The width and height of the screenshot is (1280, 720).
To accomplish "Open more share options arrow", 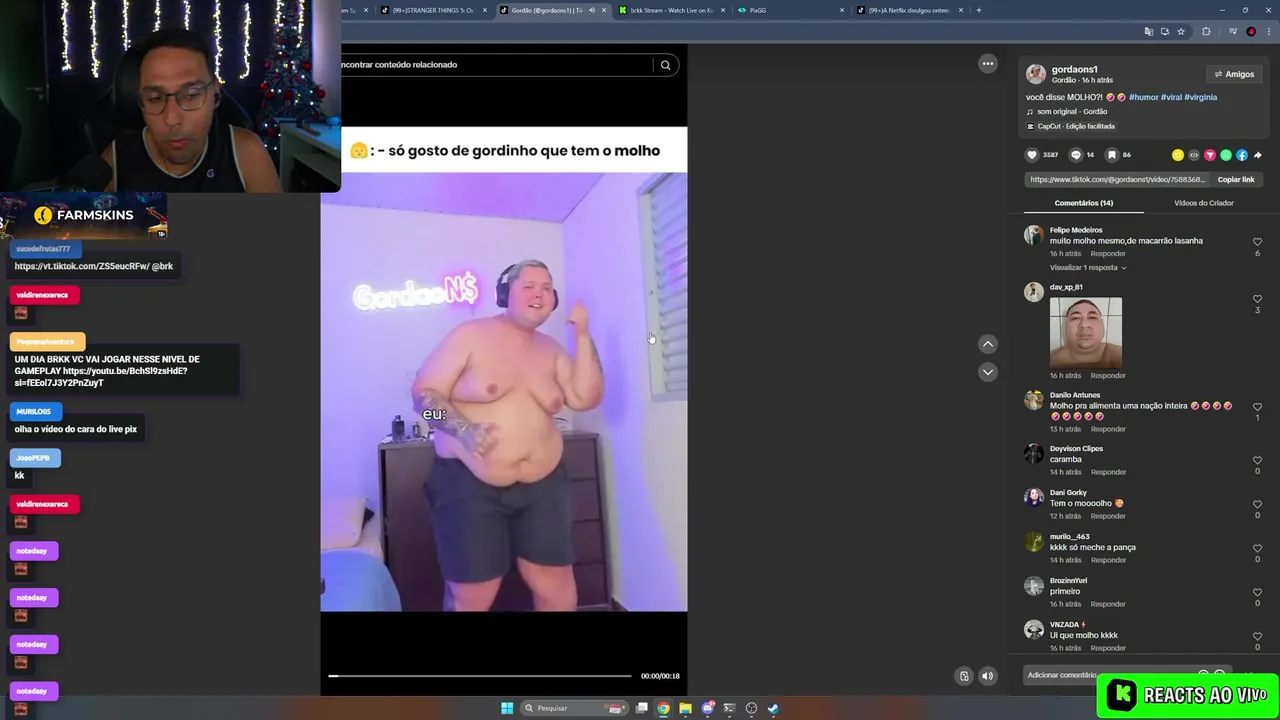I will (1257, 155).
